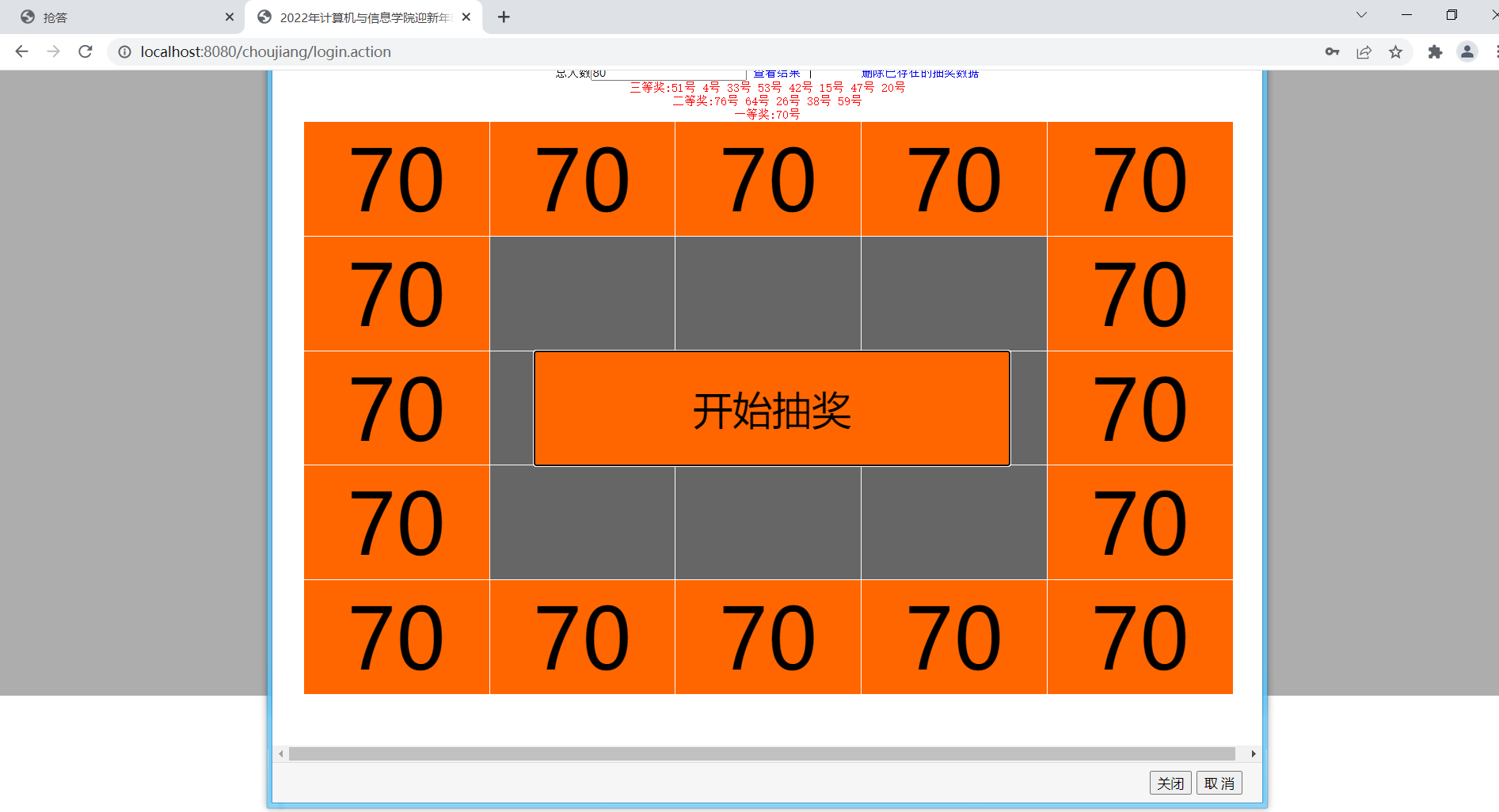Click the 二等奖 winners text line
This screenshot has height=812, width=1499.
tap(767, 101)
